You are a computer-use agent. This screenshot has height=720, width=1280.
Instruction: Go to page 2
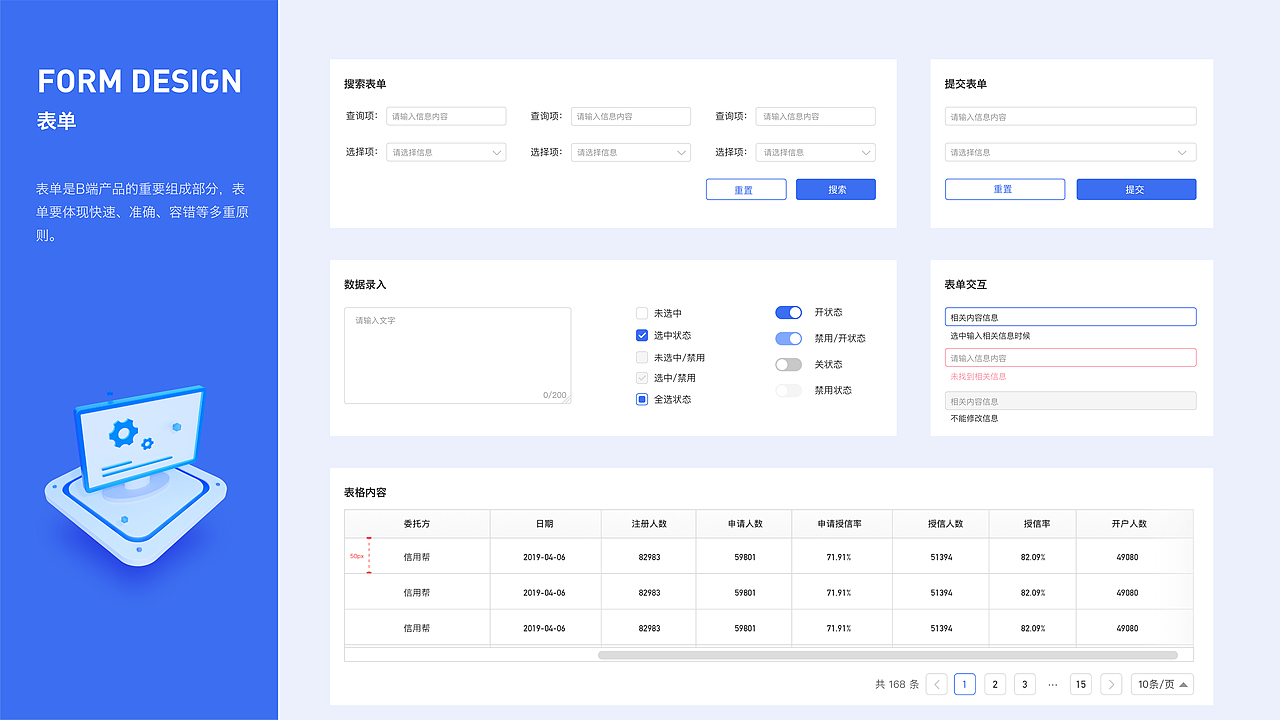tap(995, 684)
